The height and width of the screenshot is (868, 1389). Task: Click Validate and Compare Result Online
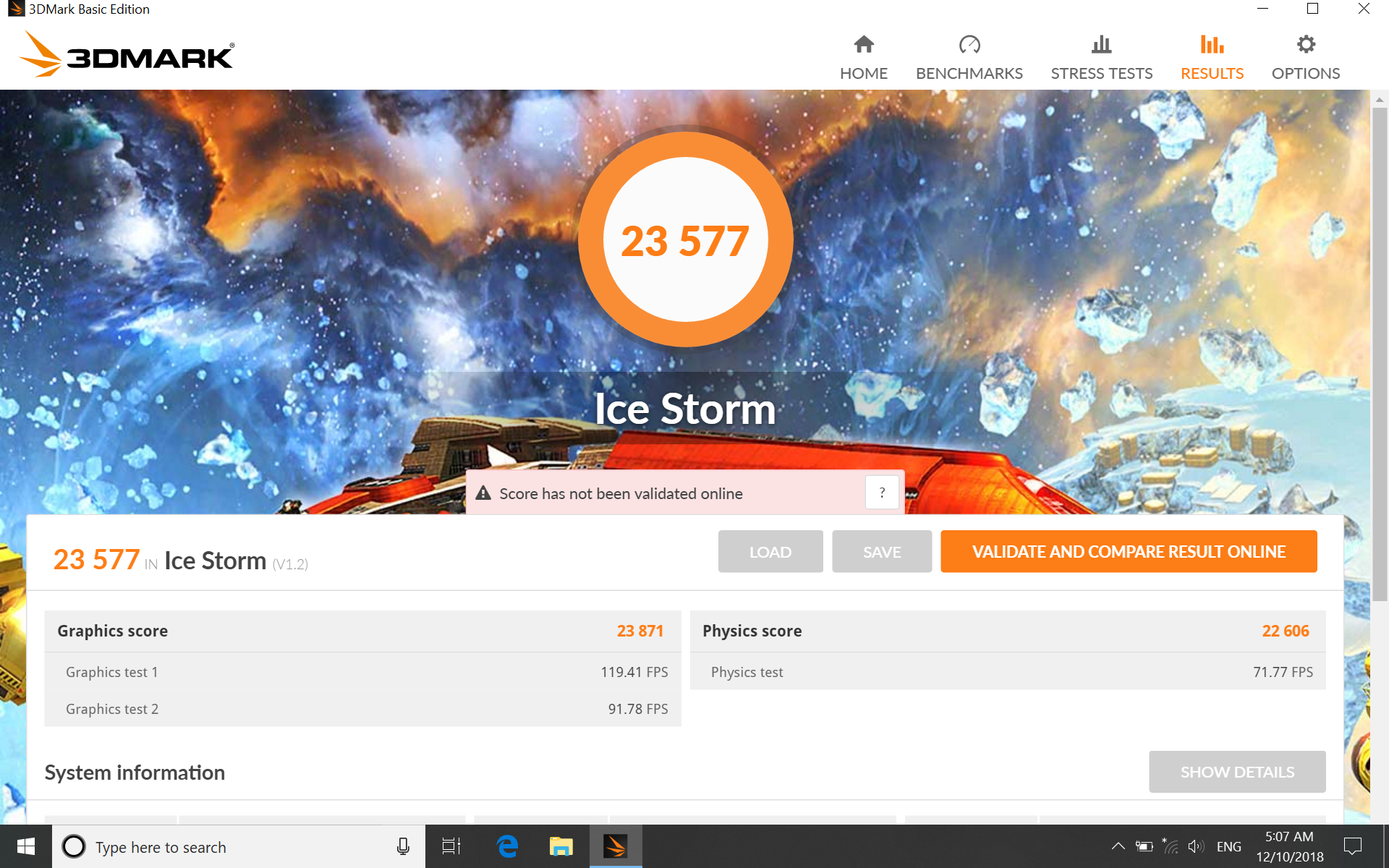coord(1129,552)
